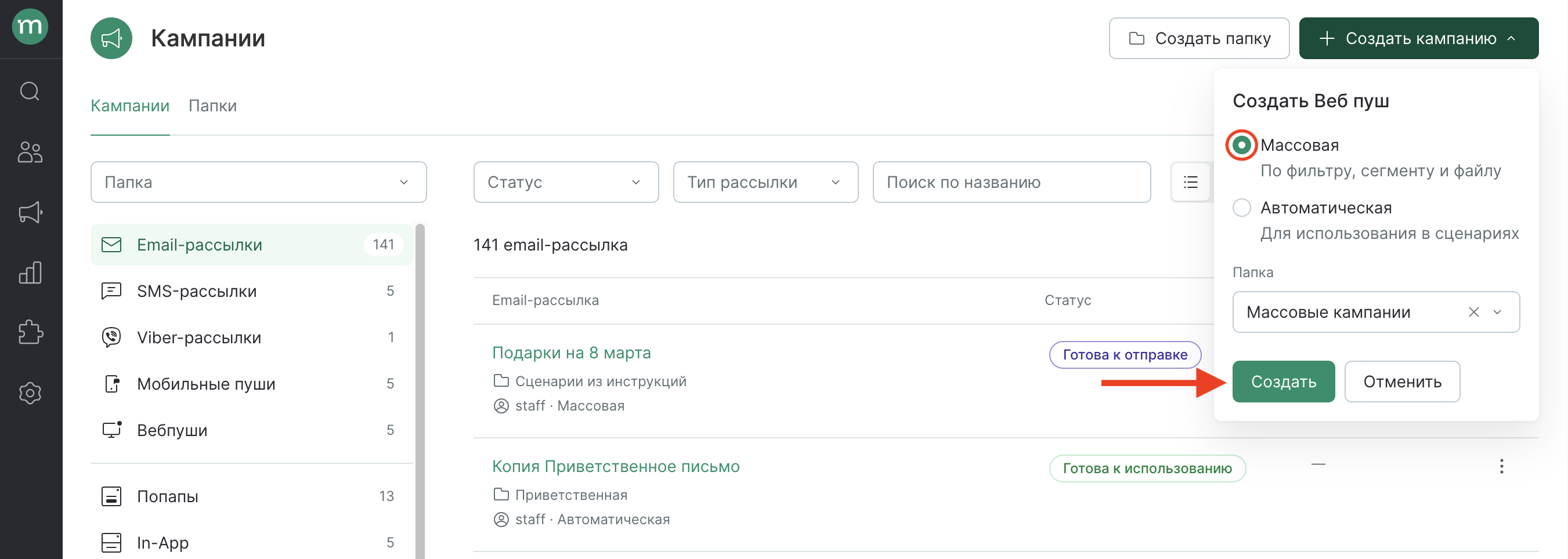The height and width of the screenshot is (559, 1568).
Task: Select Мобильные пуши category
Action: tap(251, 383)
